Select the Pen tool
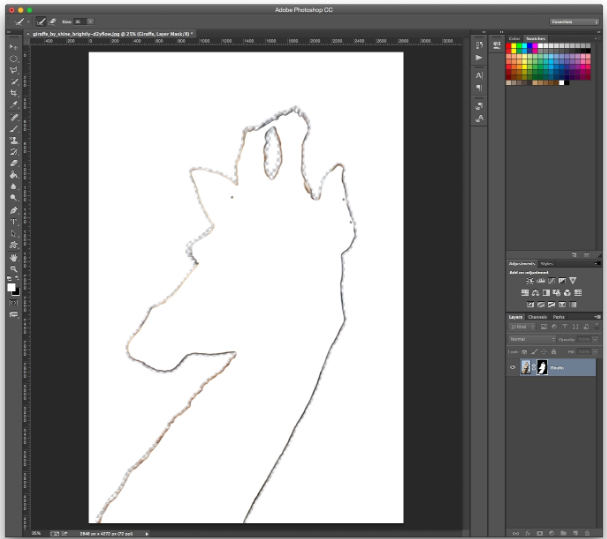Screen dimensions: 607x539 [14, 210]
